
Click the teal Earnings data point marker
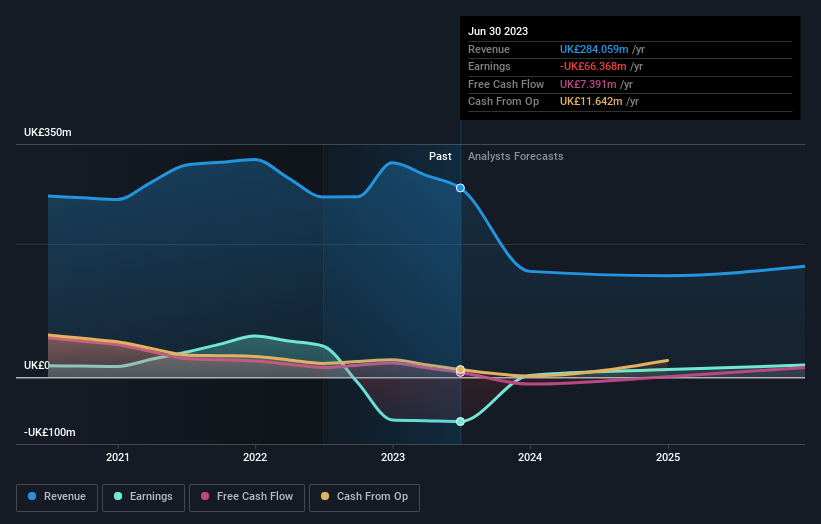[x=460, y=421]
